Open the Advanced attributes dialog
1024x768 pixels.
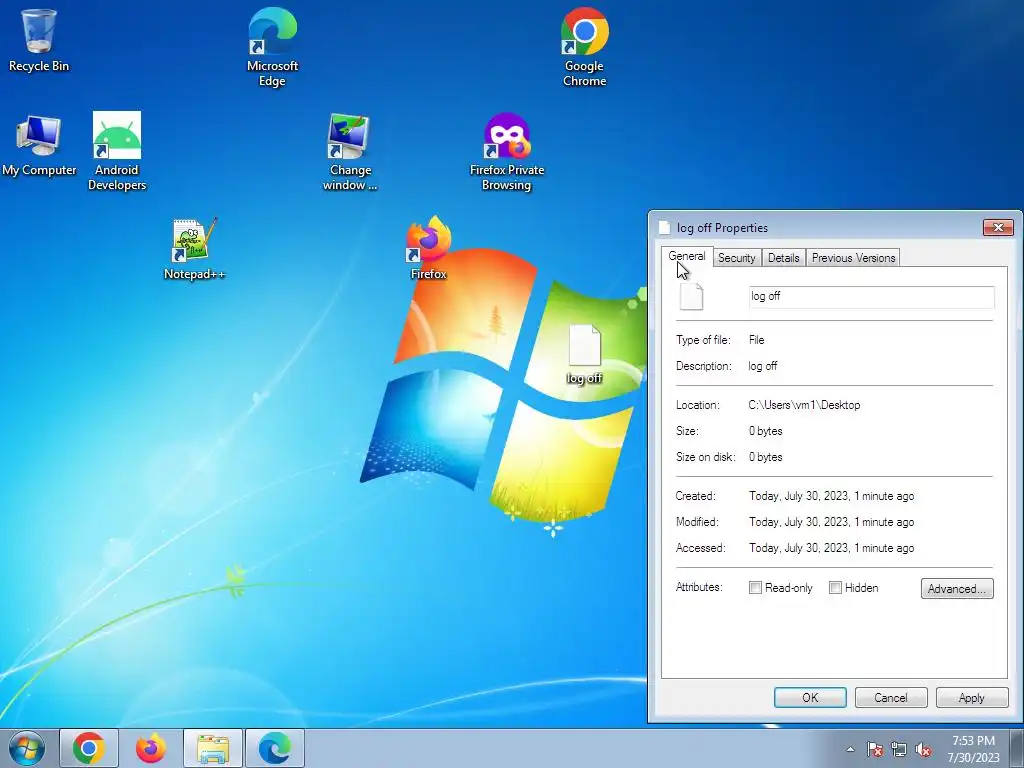click(x=957, y=588)
